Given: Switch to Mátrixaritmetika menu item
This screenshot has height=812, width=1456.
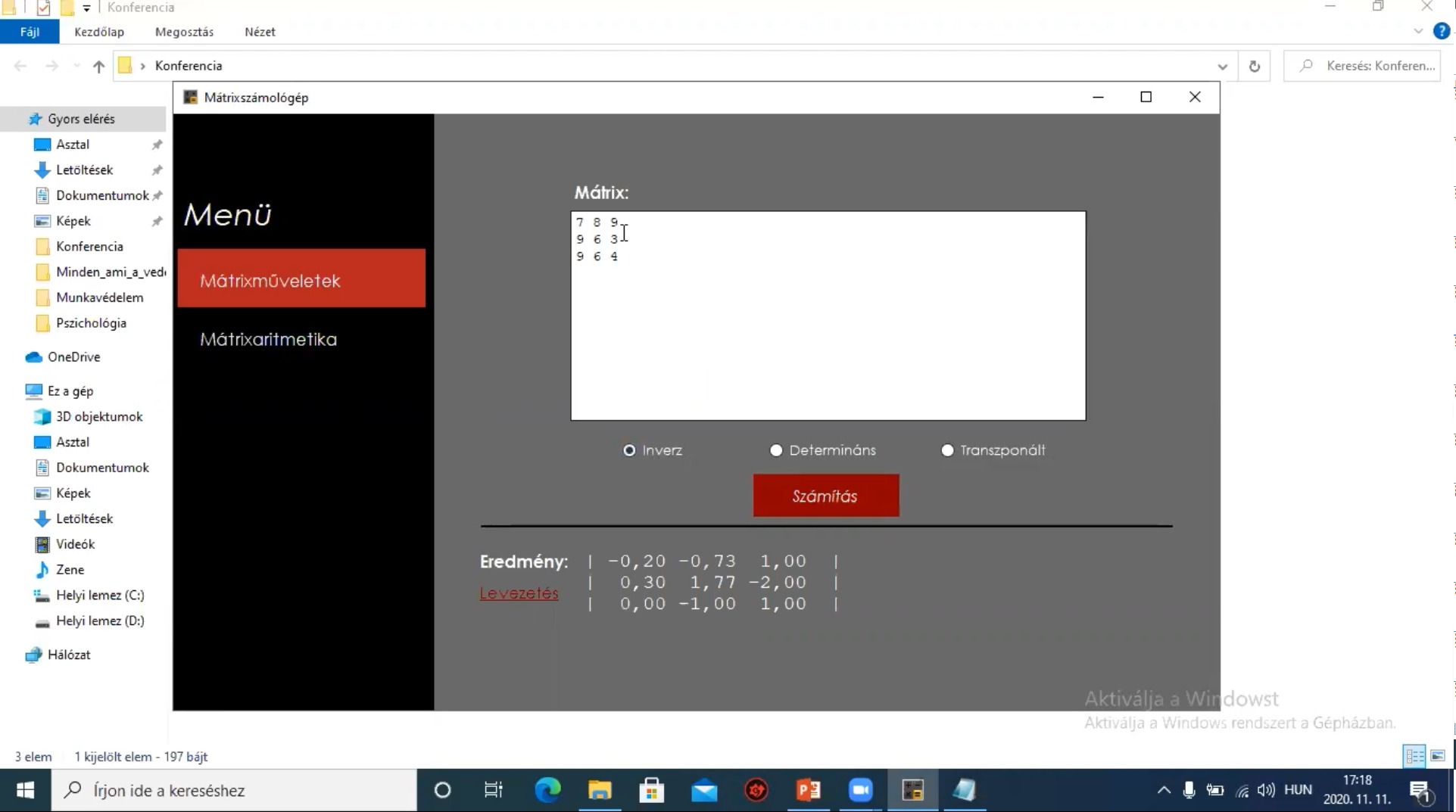Looking at the screenshot, I should click(x=268, y=339).
